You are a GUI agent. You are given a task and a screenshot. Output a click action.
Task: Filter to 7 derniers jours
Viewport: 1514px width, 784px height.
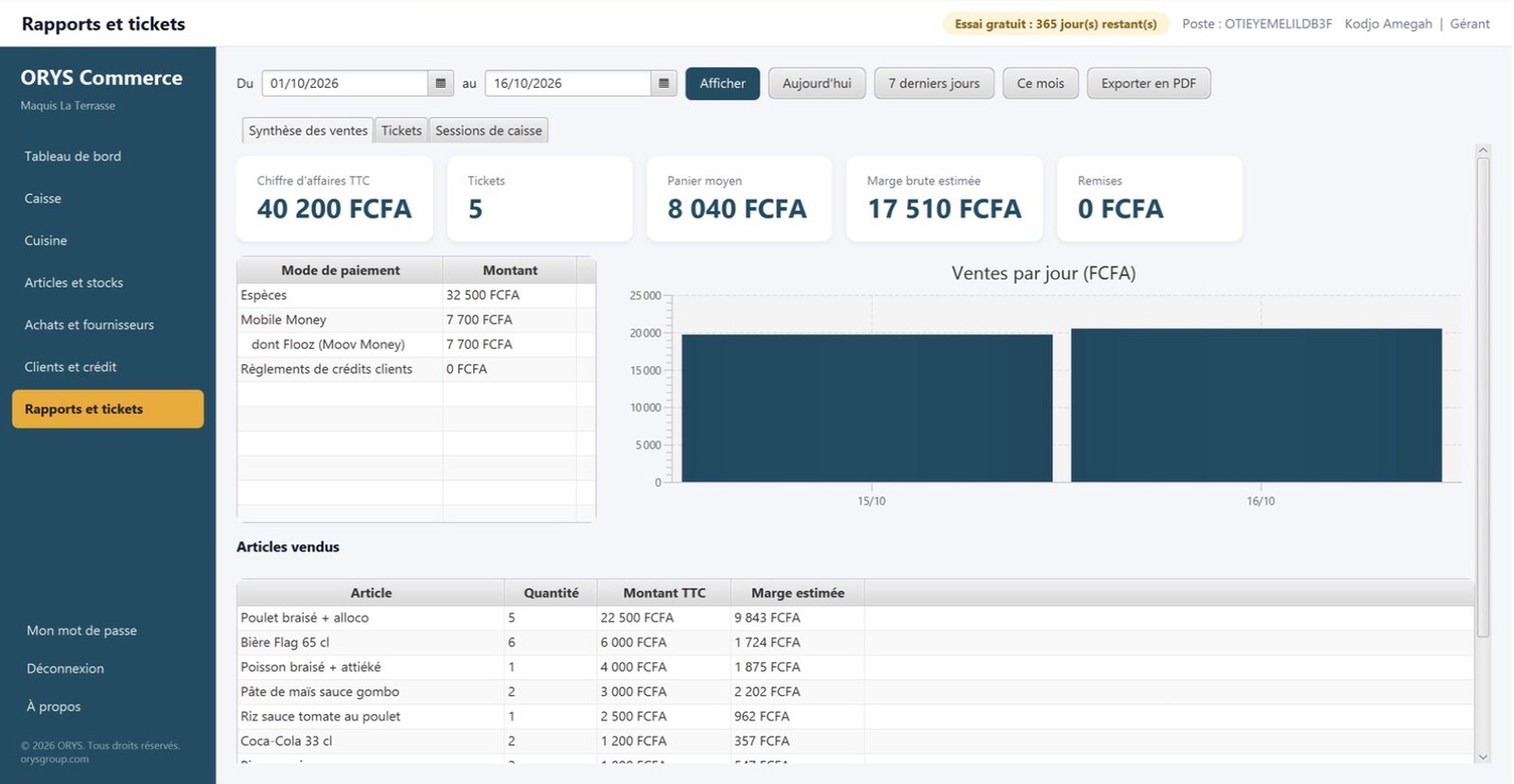pyautogui.click(x=934, y=83)
